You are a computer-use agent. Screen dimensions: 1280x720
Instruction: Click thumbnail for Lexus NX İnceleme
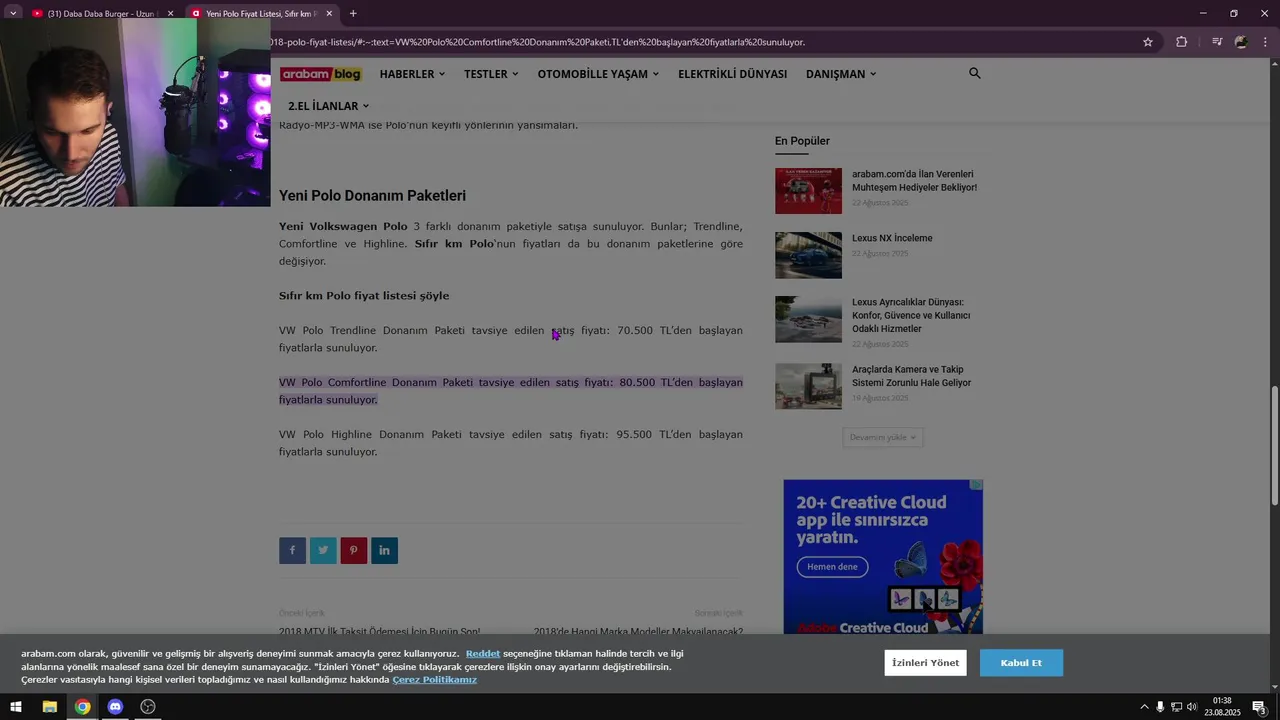pyautogui.click(x=808, y=255)
